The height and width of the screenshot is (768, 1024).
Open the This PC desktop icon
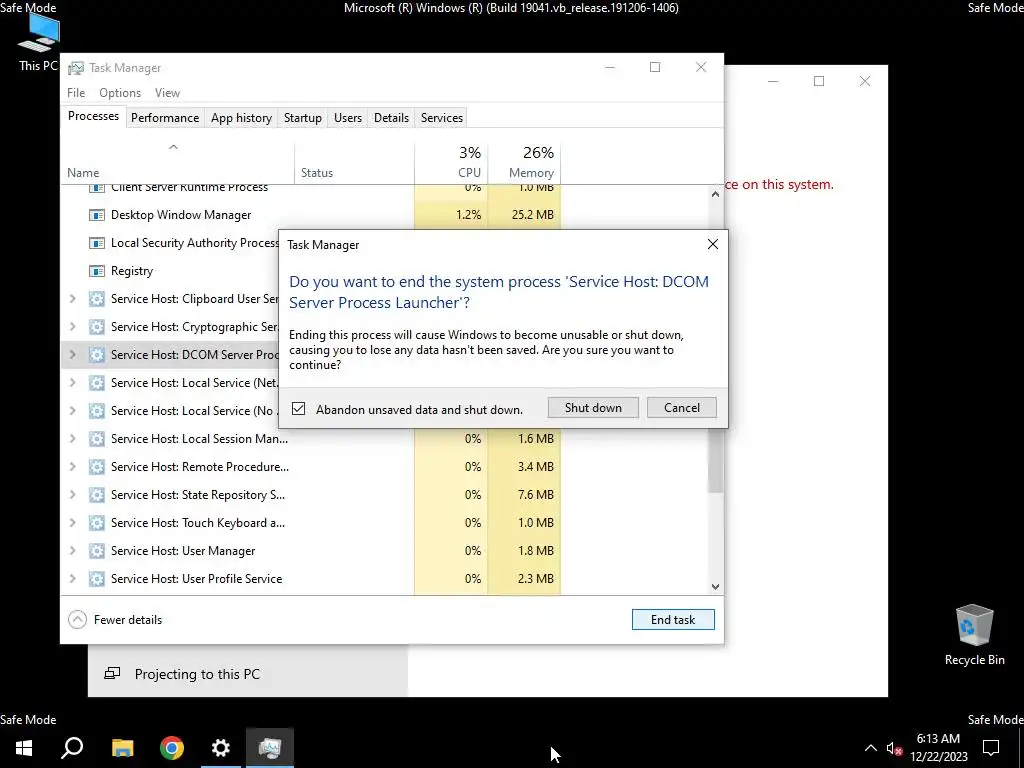[39, 41]
